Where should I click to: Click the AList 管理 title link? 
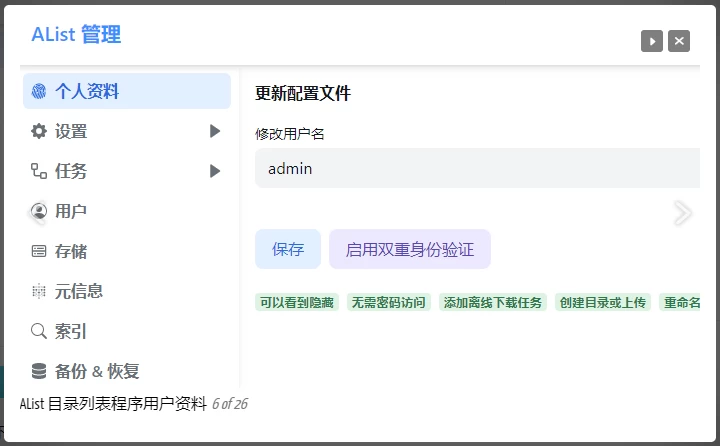pos(76,35)
